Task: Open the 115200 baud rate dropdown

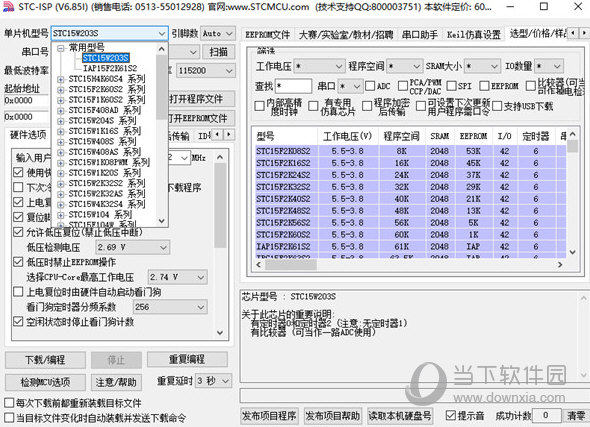Action: (x=205, y=70)
